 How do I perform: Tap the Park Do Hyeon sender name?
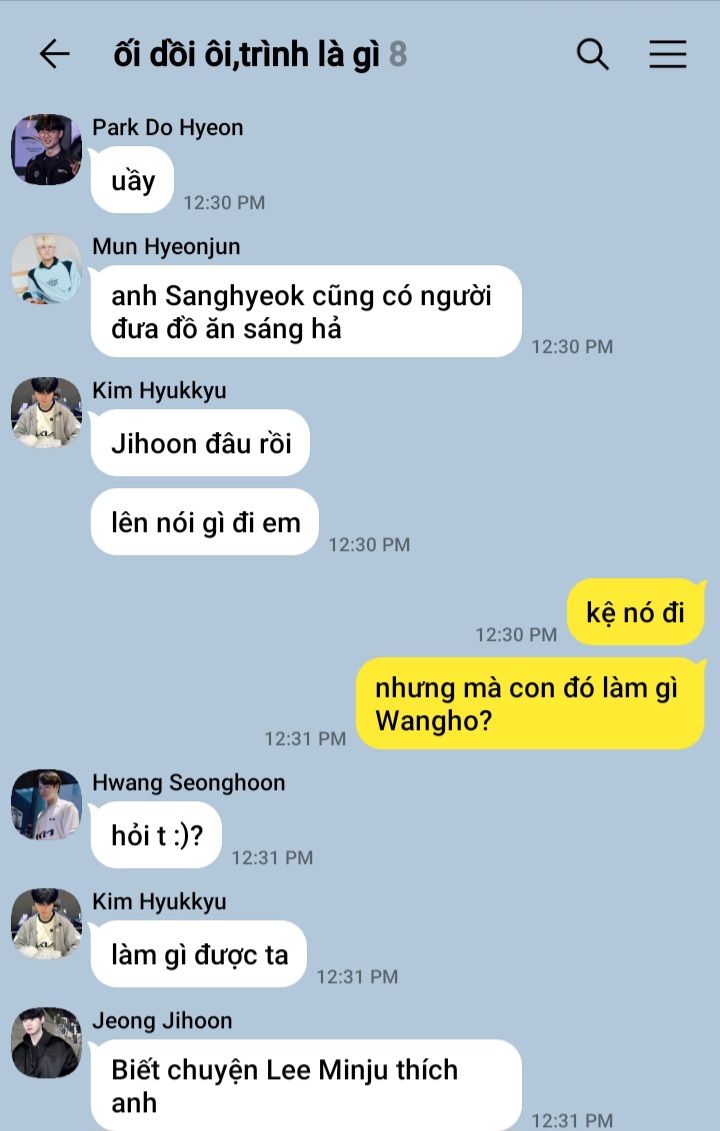(x=167, y=128)
